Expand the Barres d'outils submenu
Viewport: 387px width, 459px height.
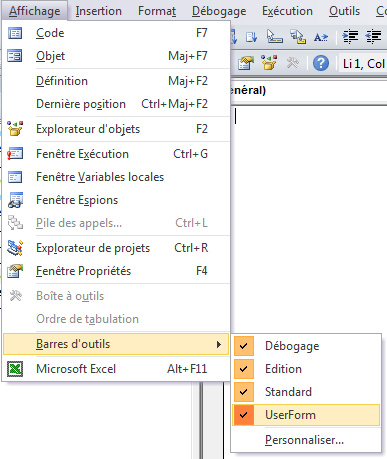116,344
